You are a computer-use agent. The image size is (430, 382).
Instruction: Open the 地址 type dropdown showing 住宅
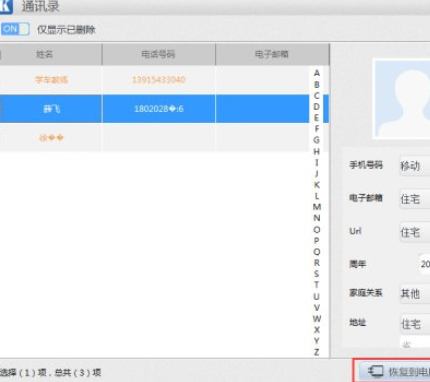click(415, 324)
